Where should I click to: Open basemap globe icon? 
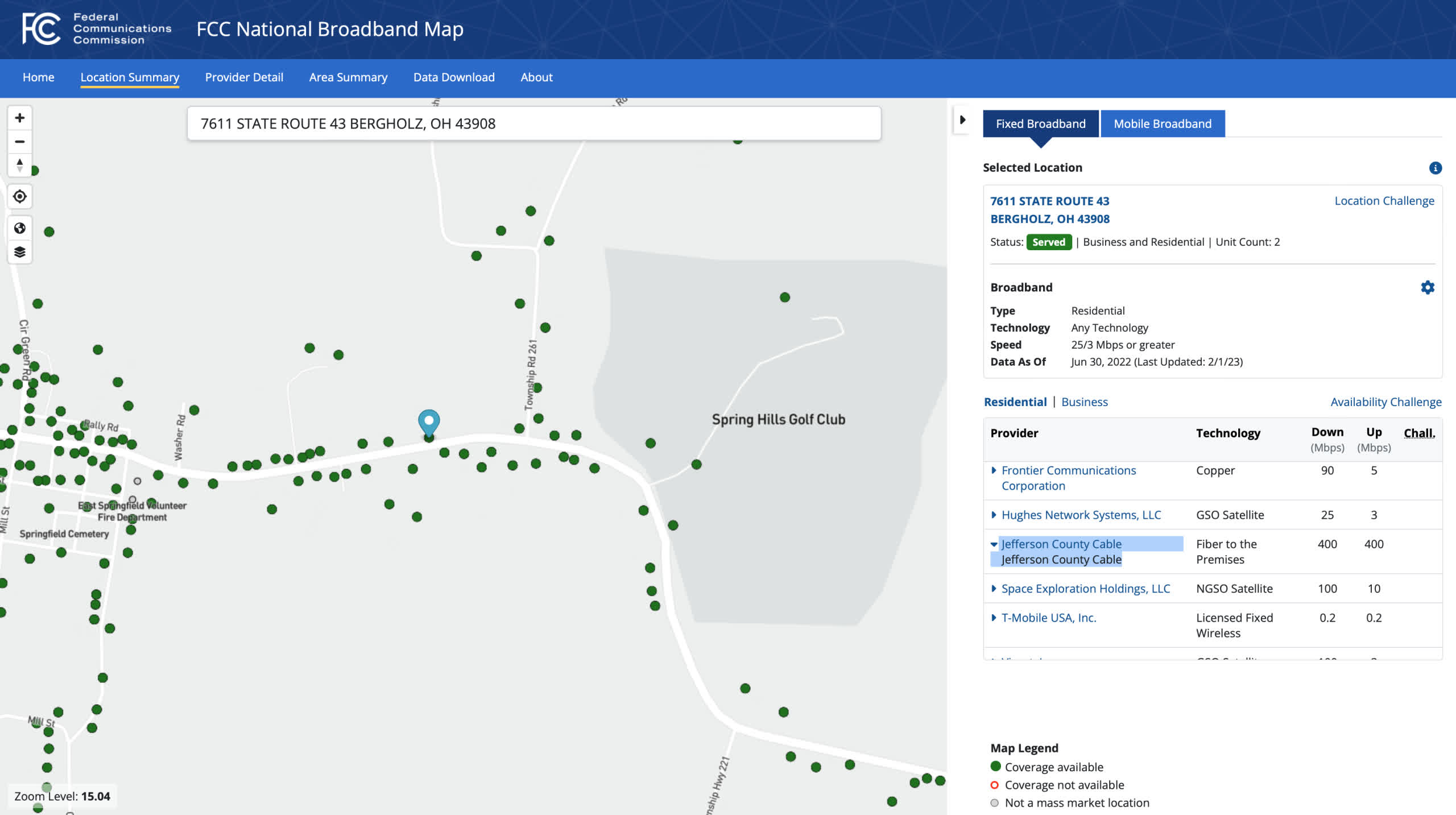click(20, 228)
